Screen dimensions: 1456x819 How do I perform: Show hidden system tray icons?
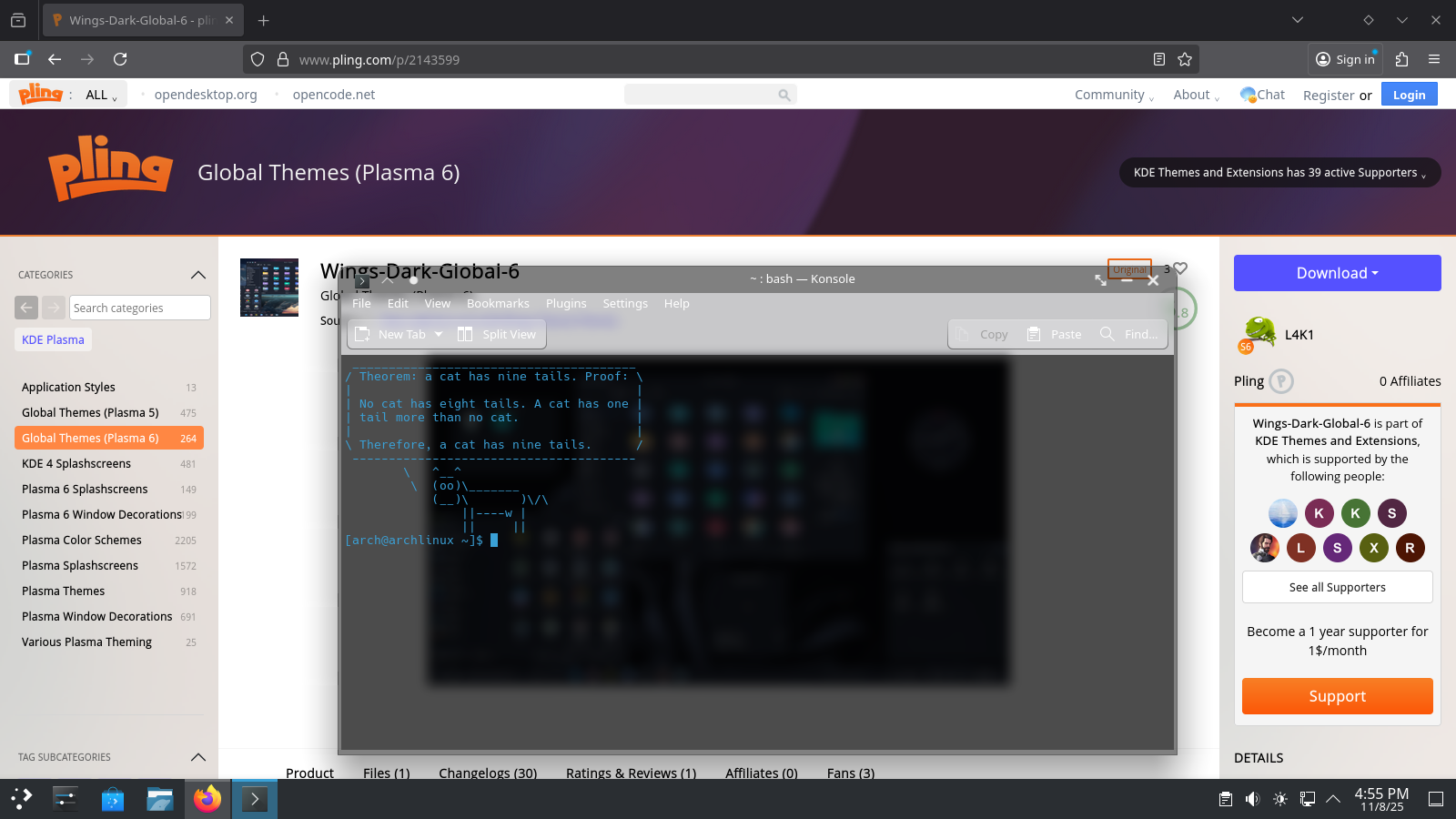1333,799
